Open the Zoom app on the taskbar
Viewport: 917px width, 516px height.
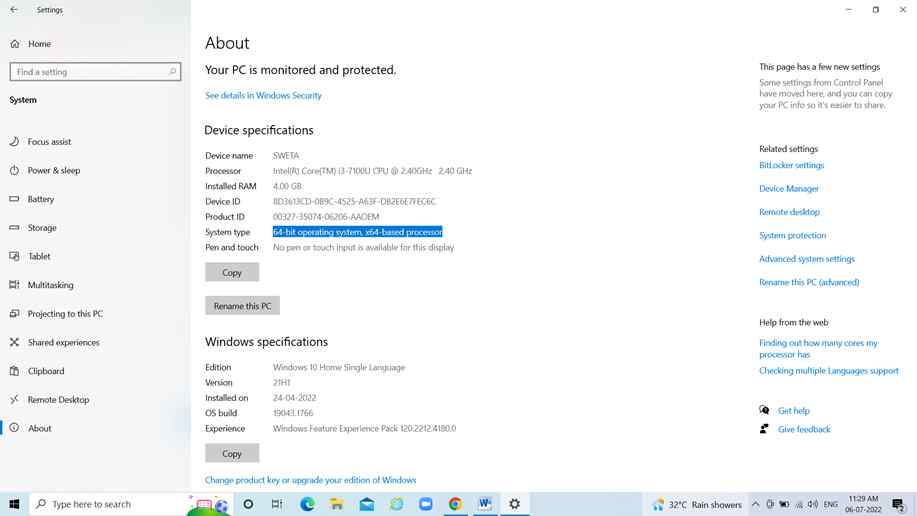[426, 504]
